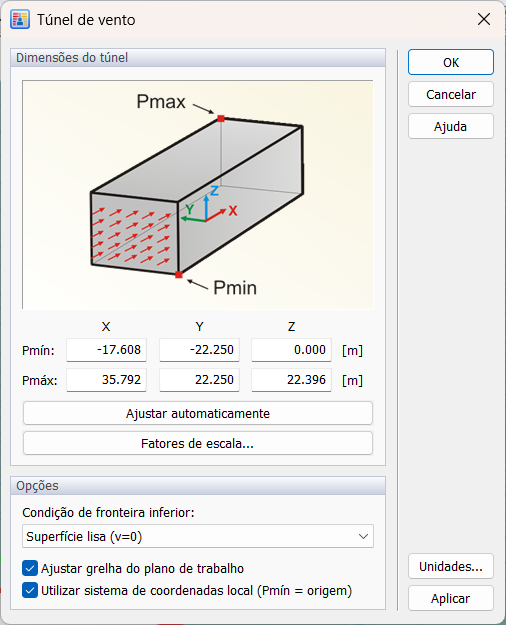Confirm with the OK button

[451, 62]
